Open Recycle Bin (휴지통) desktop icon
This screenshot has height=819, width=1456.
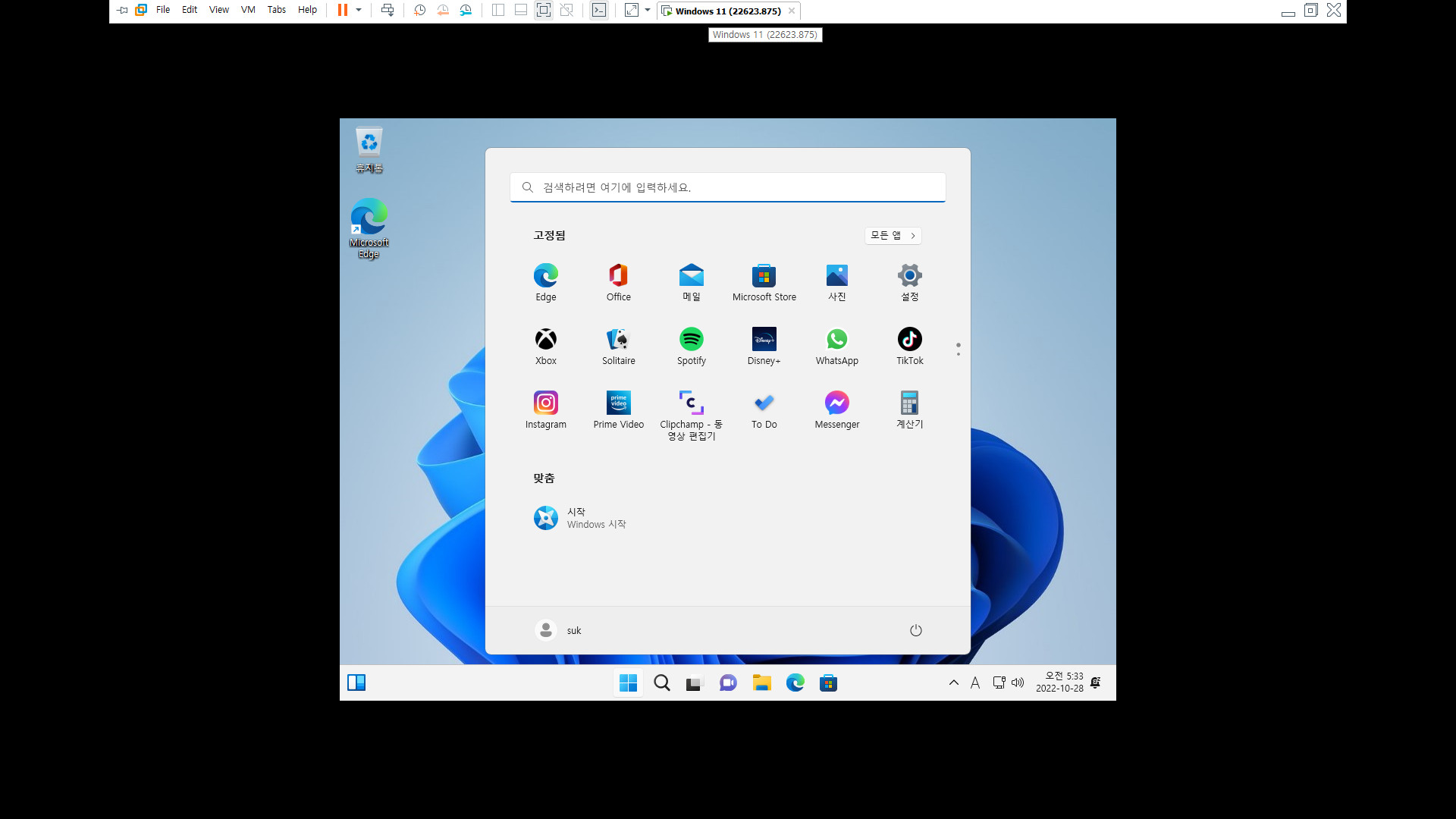tap(369, 150)
